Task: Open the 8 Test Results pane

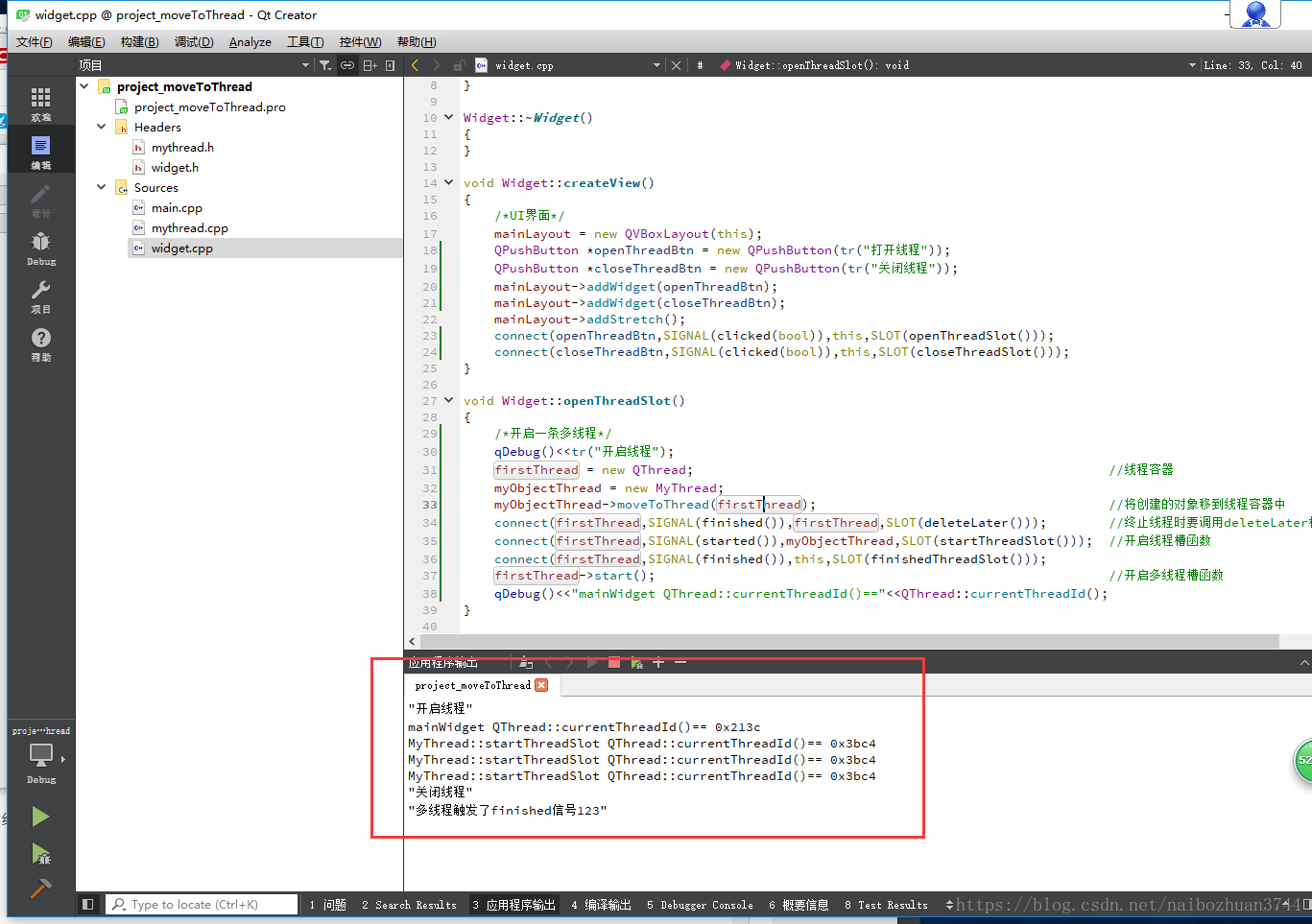Action: (886, 904)
